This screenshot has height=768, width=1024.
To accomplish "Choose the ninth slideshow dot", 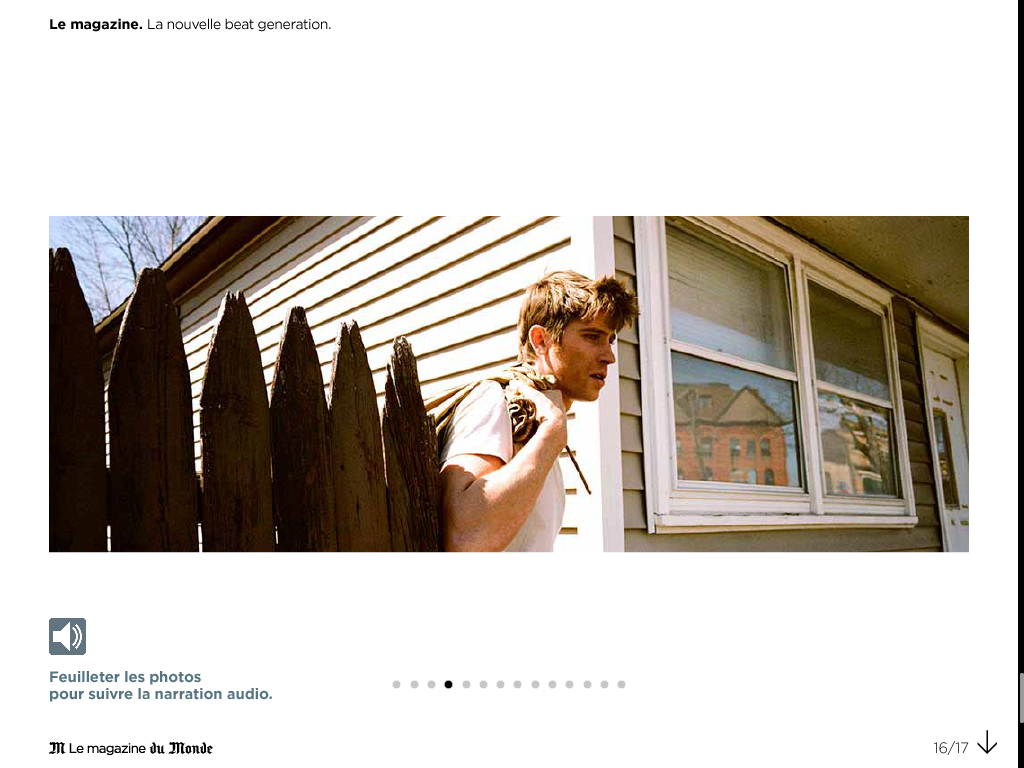I will point(536,684).
